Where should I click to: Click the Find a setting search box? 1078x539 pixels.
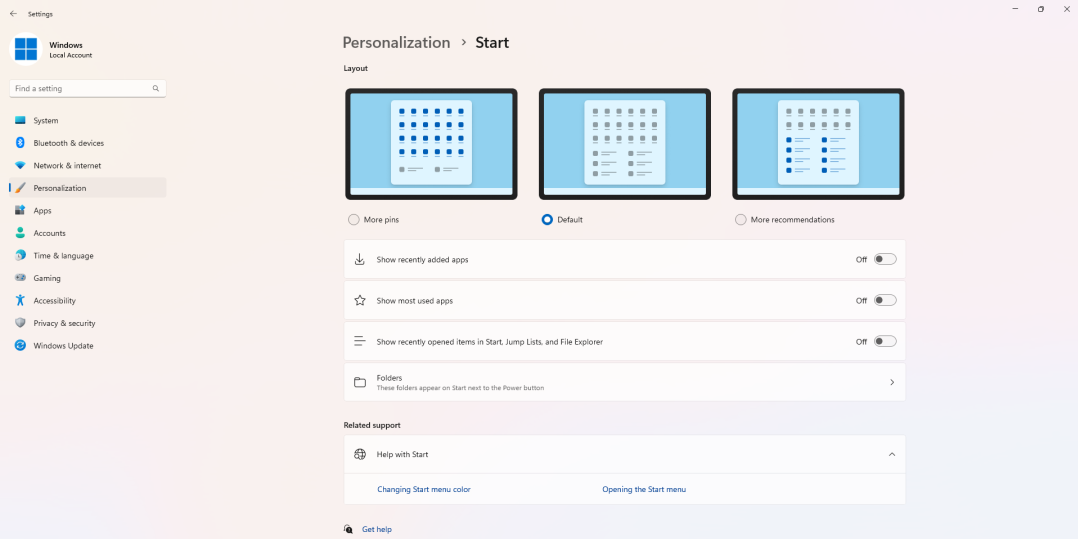click(x=82, y=89)
